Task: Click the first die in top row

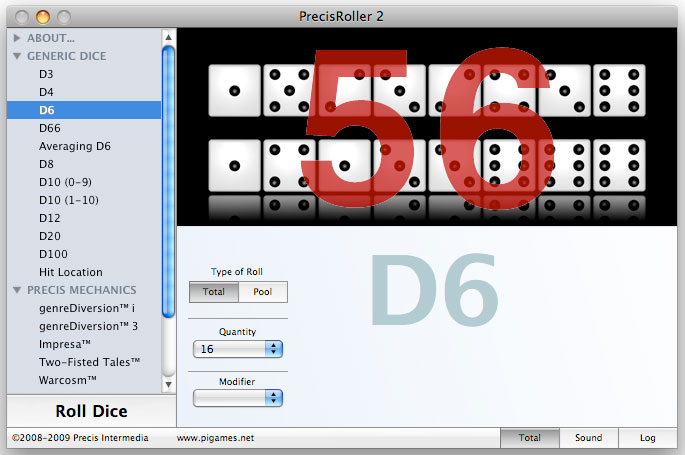Action: click(x=235, y=90)
